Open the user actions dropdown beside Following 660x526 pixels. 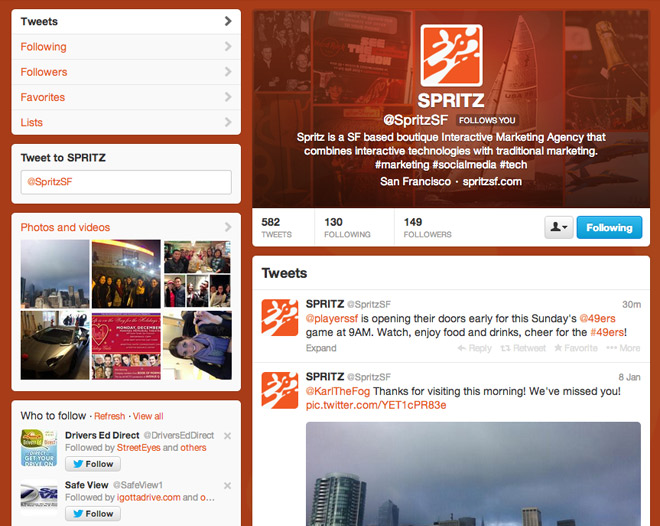[559, 227]
